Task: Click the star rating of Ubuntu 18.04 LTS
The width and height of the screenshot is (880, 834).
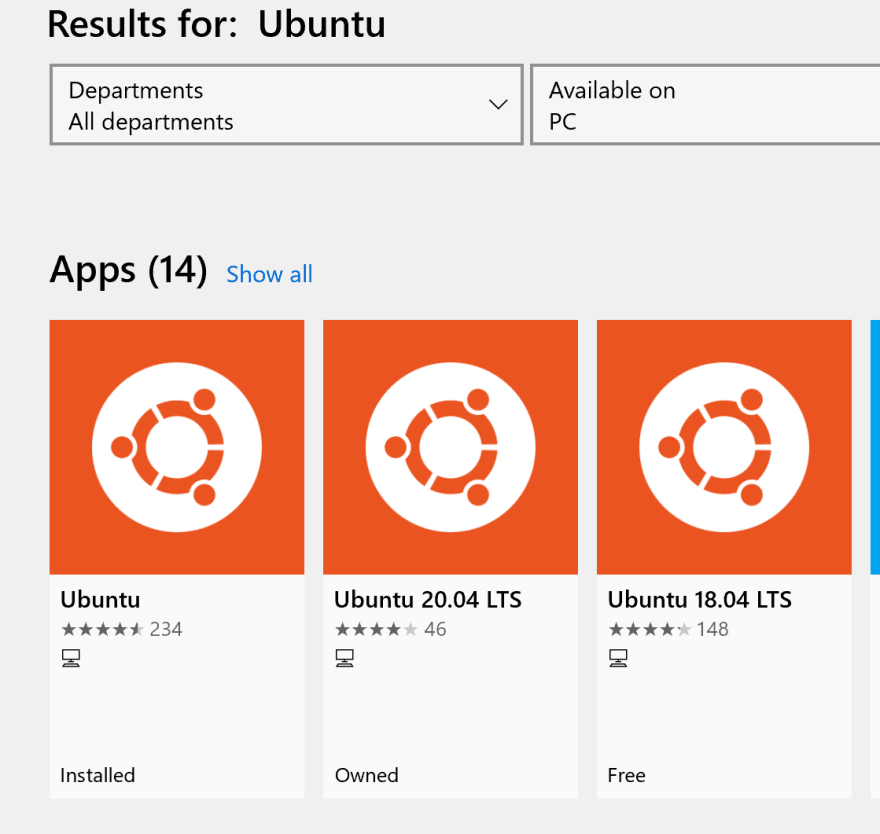Action: pos(650,629)
